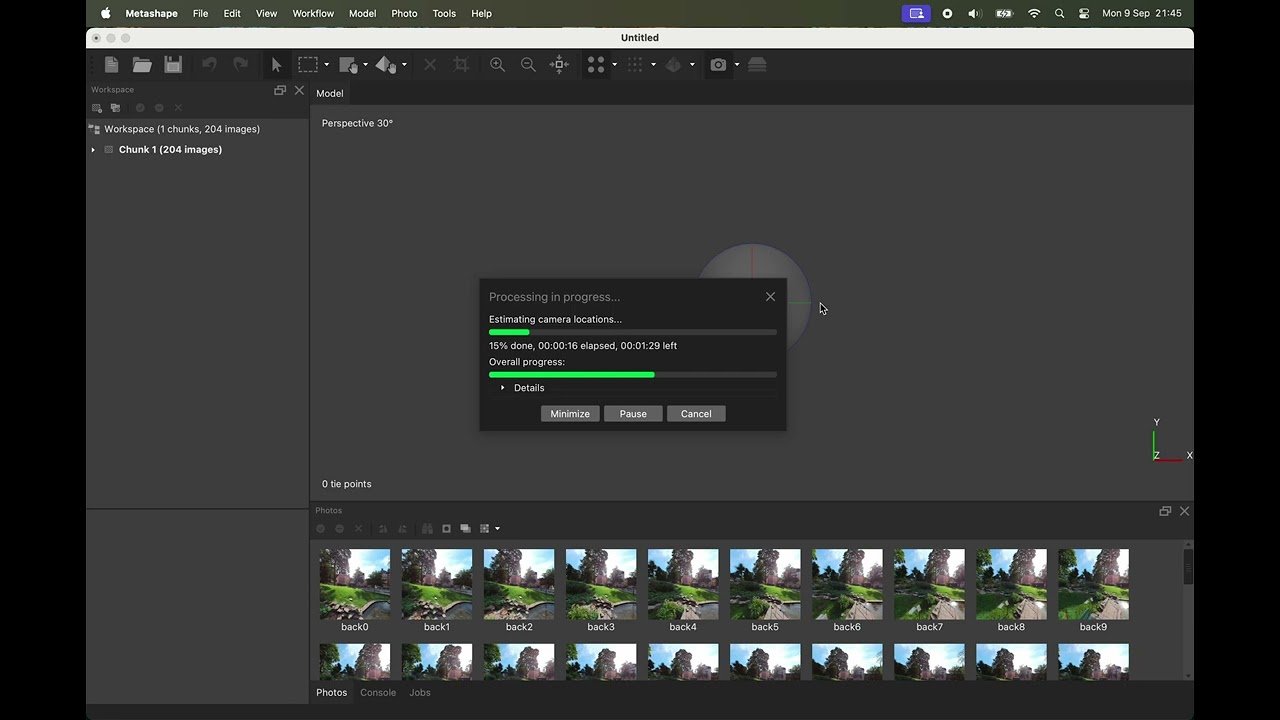Image resolution: width=1280 pixels, height=720 pixels.
Task: Click the disable cameras icon in Photos panel
Action: [340, 529]
